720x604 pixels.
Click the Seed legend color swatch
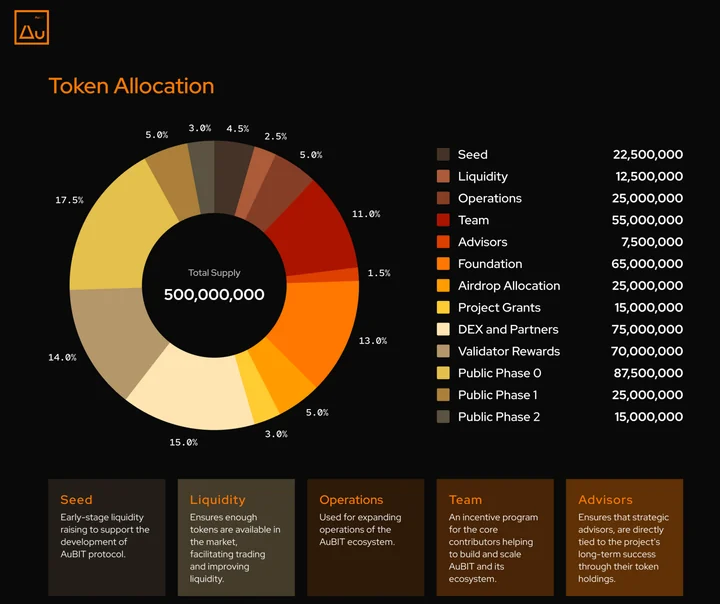pyautogui.click(x=443, y=154)
